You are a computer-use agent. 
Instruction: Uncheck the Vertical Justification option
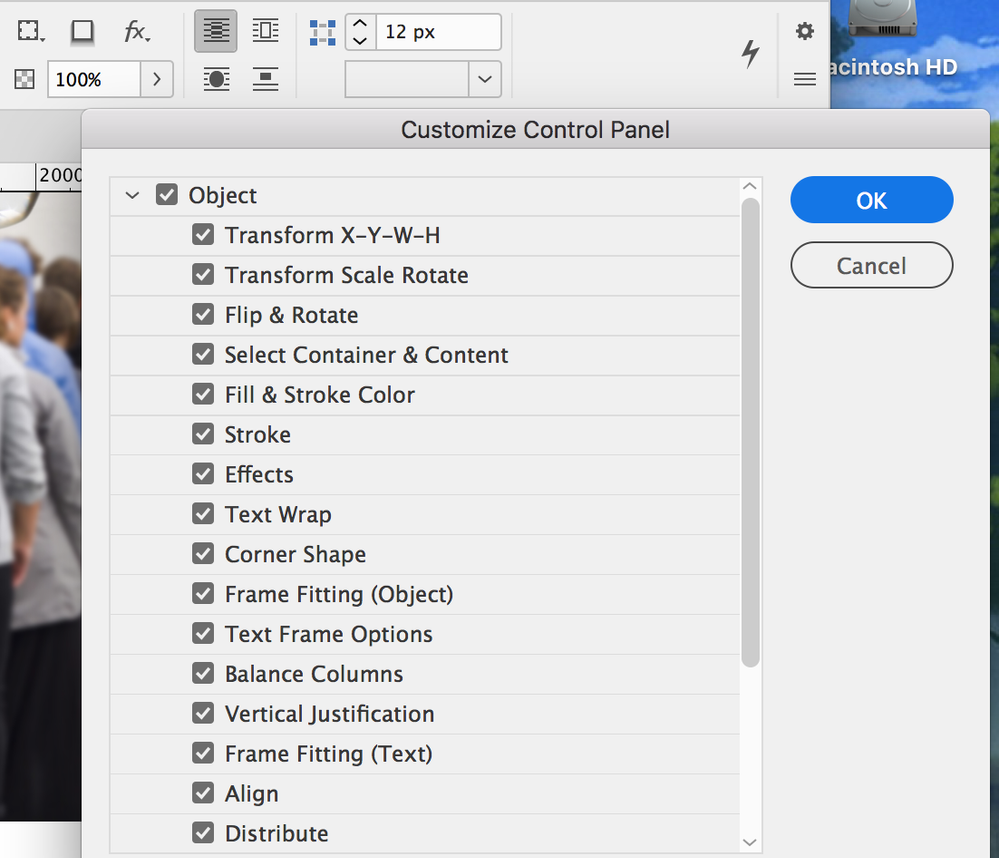point(204,714)
